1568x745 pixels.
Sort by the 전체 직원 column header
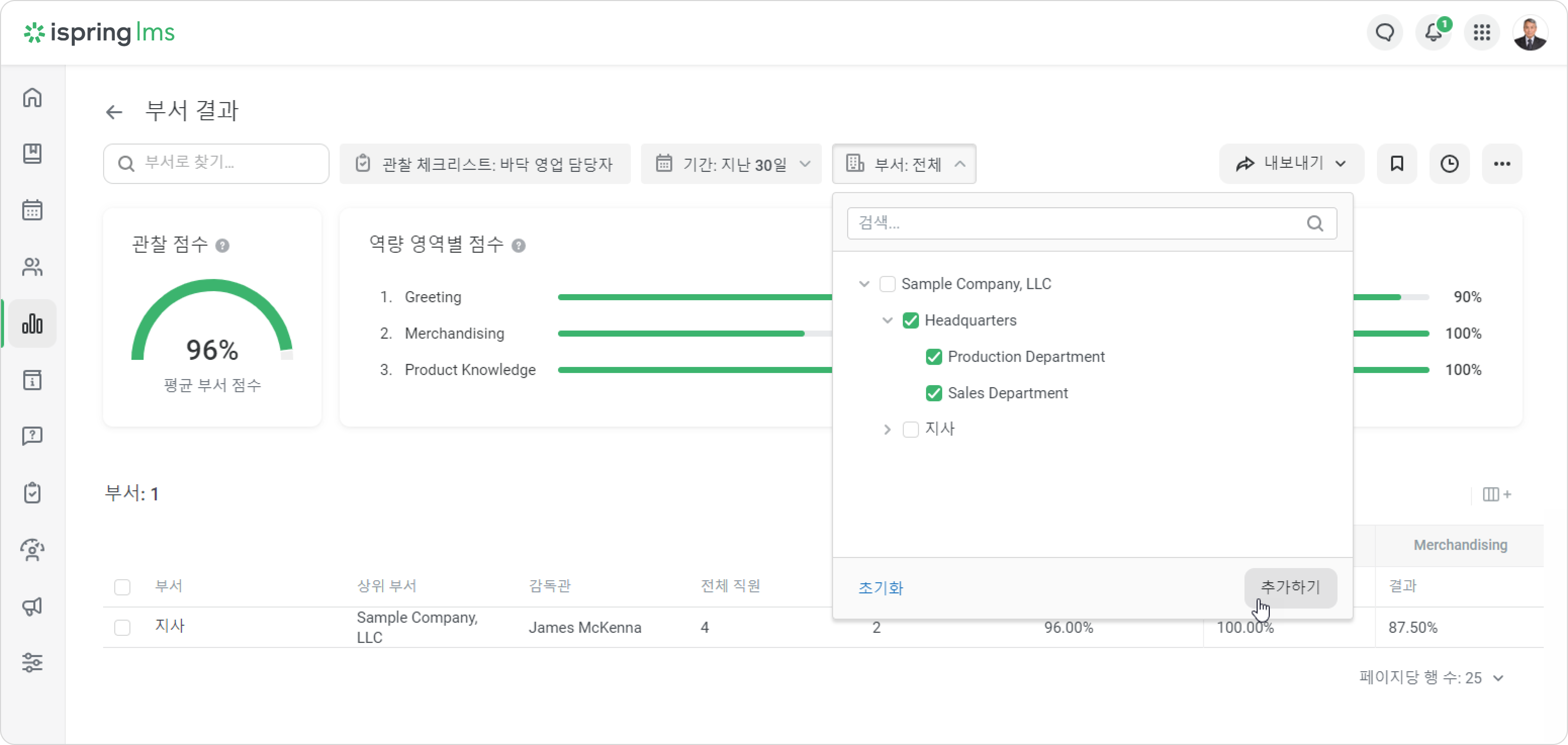pos(730,586)
